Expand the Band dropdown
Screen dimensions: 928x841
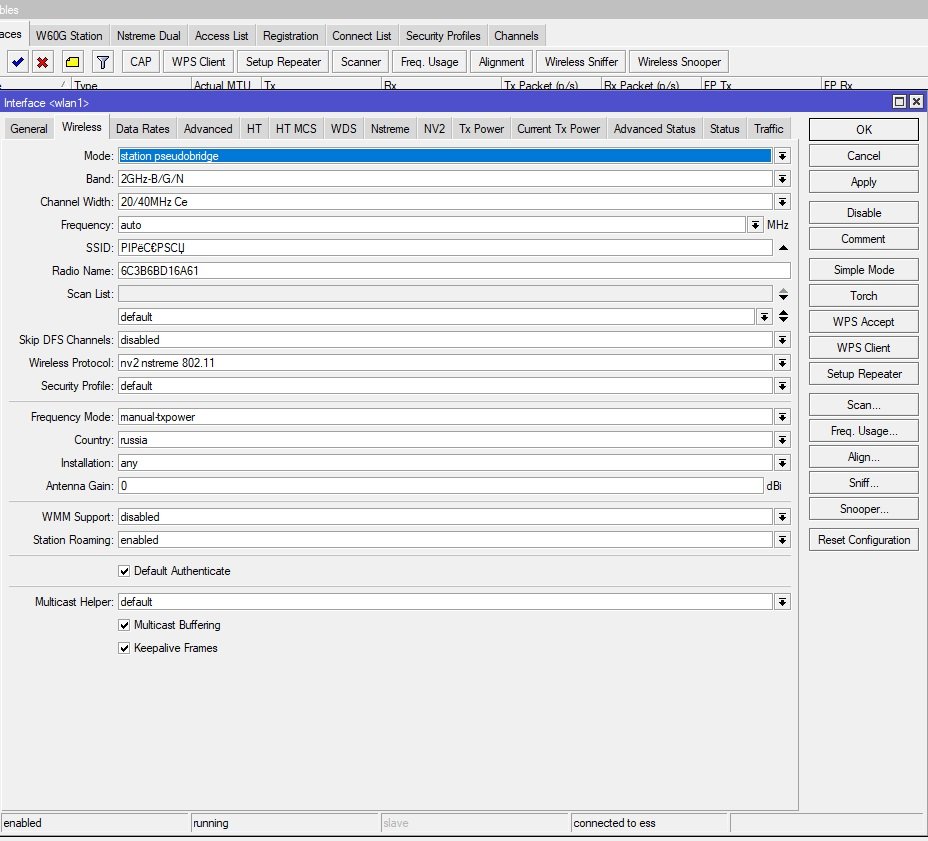pyautogui.click(x=782, y=179)
